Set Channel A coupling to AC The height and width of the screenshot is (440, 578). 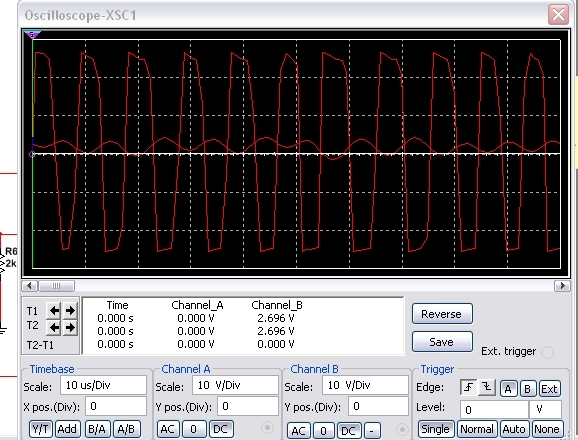[x=168, y=429]
